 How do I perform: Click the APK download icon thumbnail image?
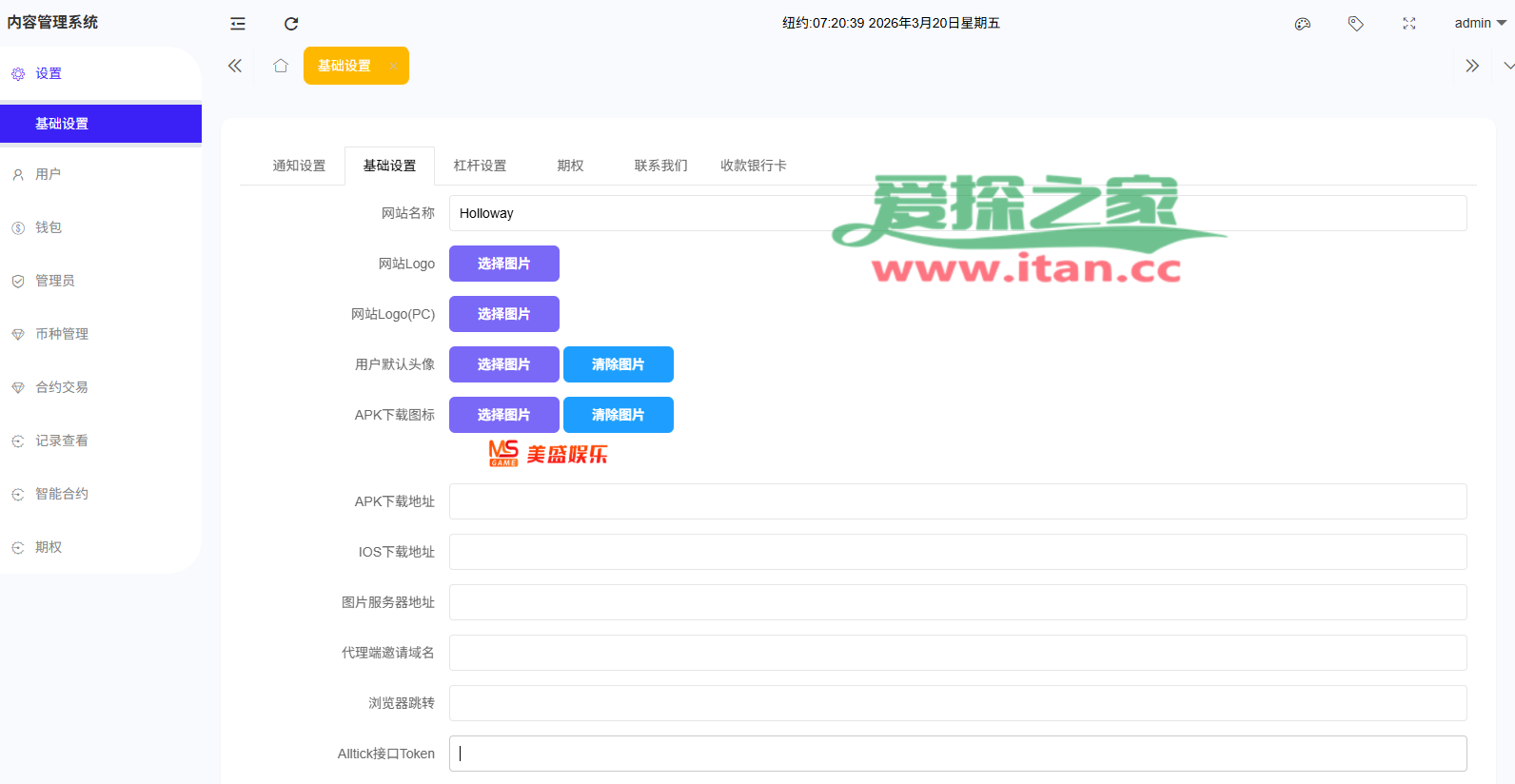pos(548,454)
